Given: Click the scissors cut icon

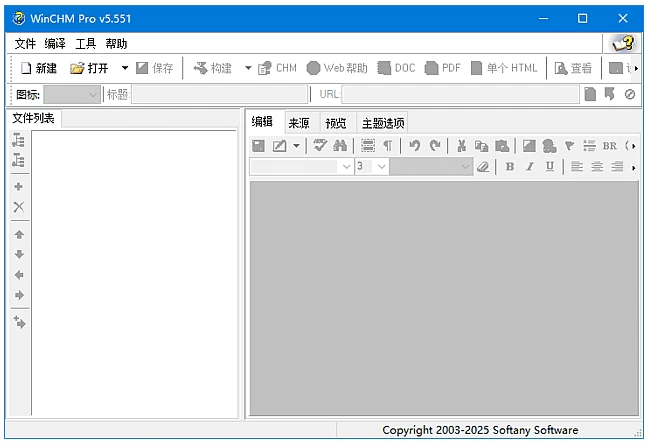Looking at the screenshot, I should (461, 146).
